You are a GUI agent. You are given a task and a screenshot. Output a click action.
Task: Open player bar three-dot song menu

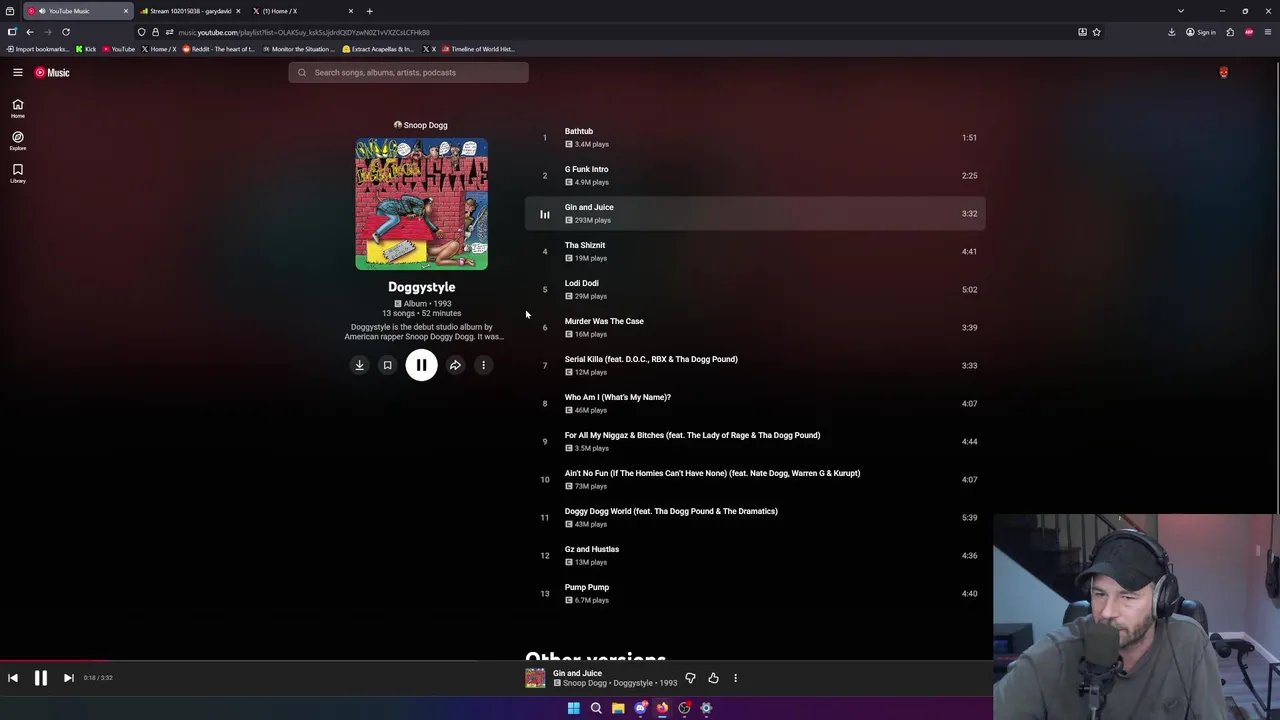tap(735, 678)
